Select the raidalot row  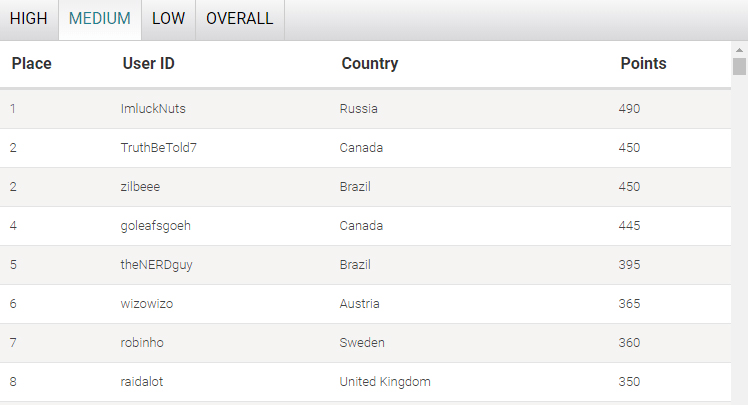point(365,382)
